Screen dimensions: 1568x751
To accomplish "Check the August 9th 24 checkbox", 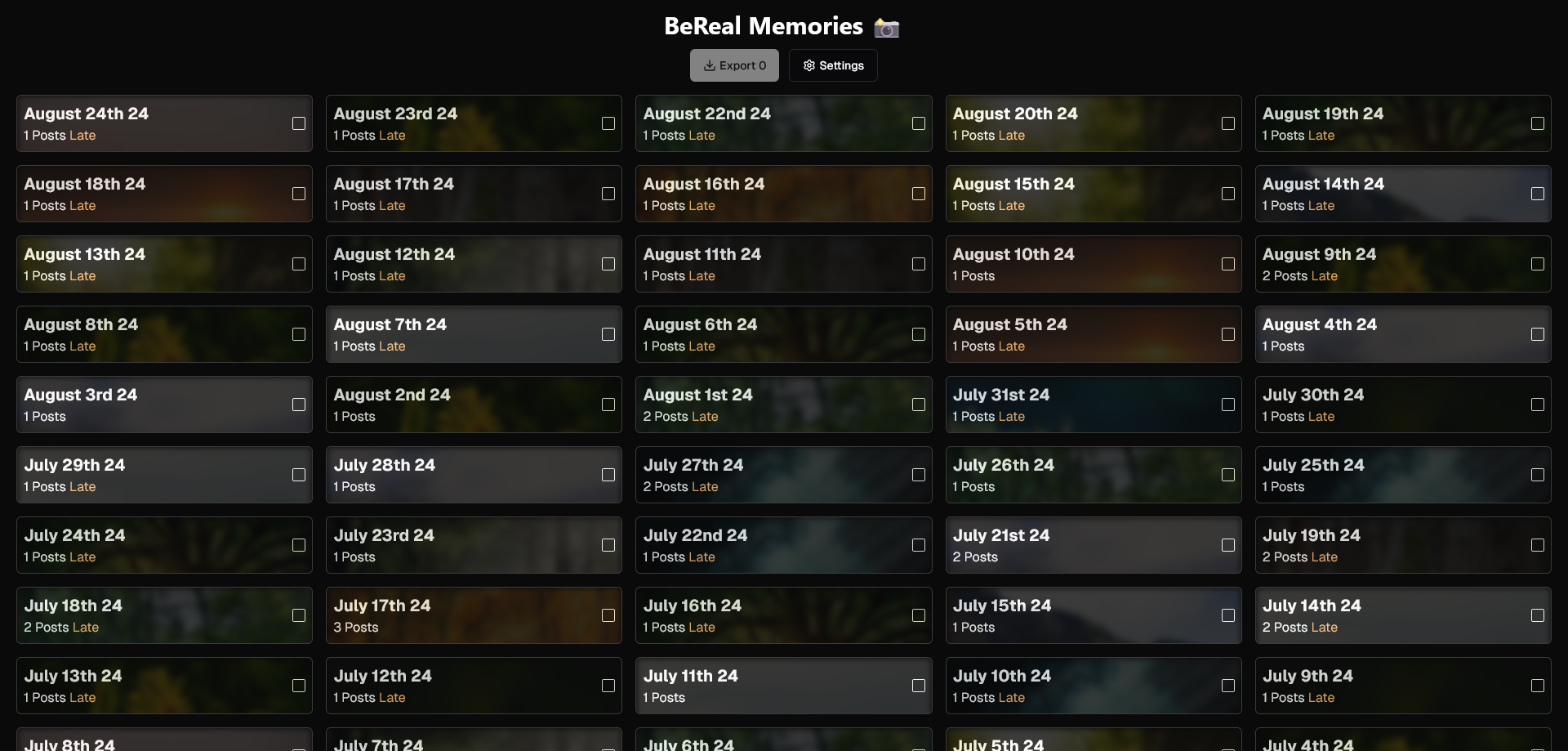I will (x=1538, y=264).
